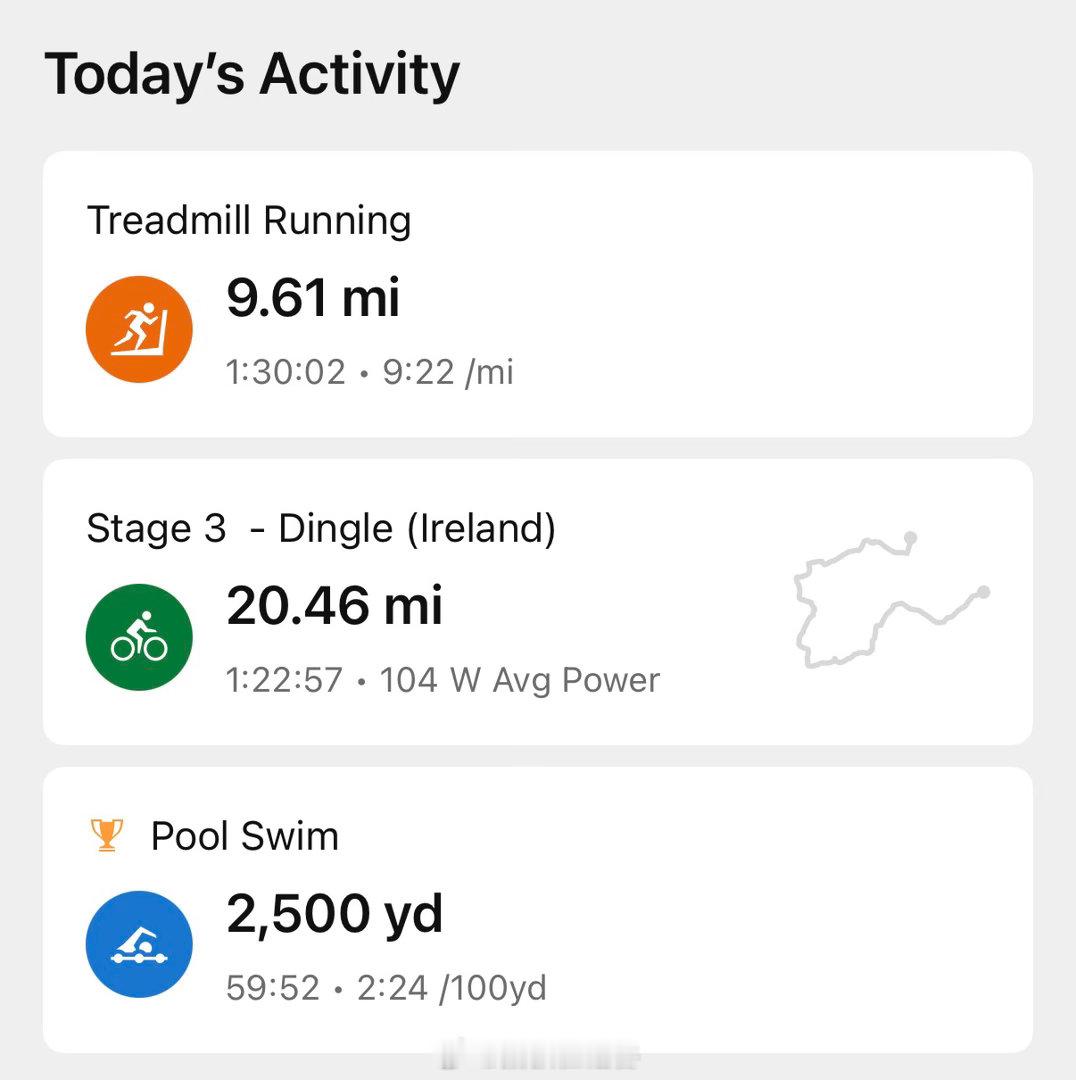Click the 104 W Avg Power stat

point(520,681)
